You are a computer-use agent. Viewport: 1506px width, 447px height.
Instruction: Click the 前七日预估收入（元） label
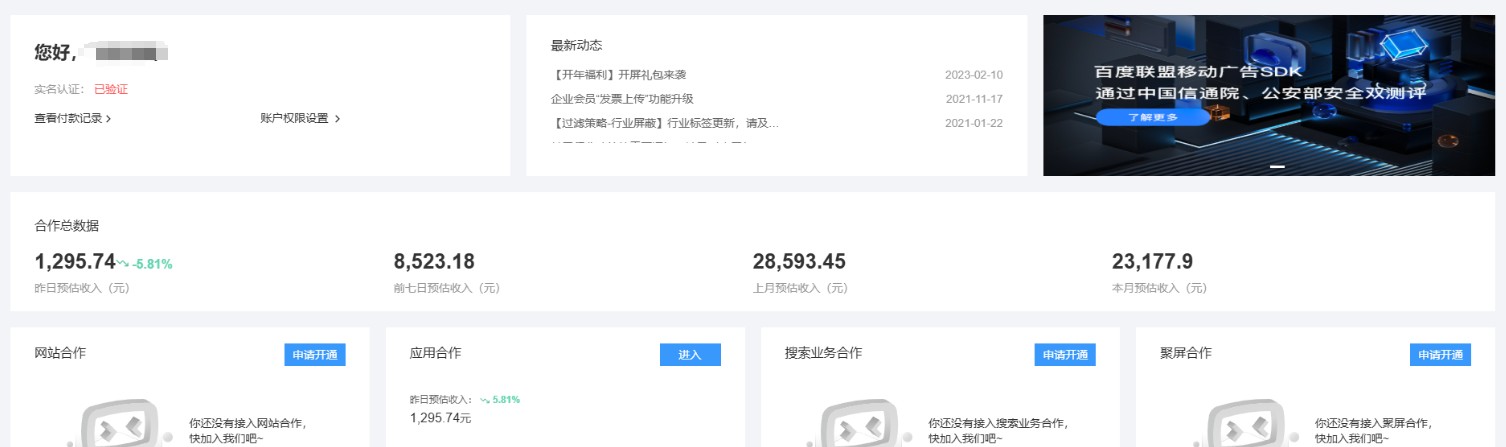point(447,288)
